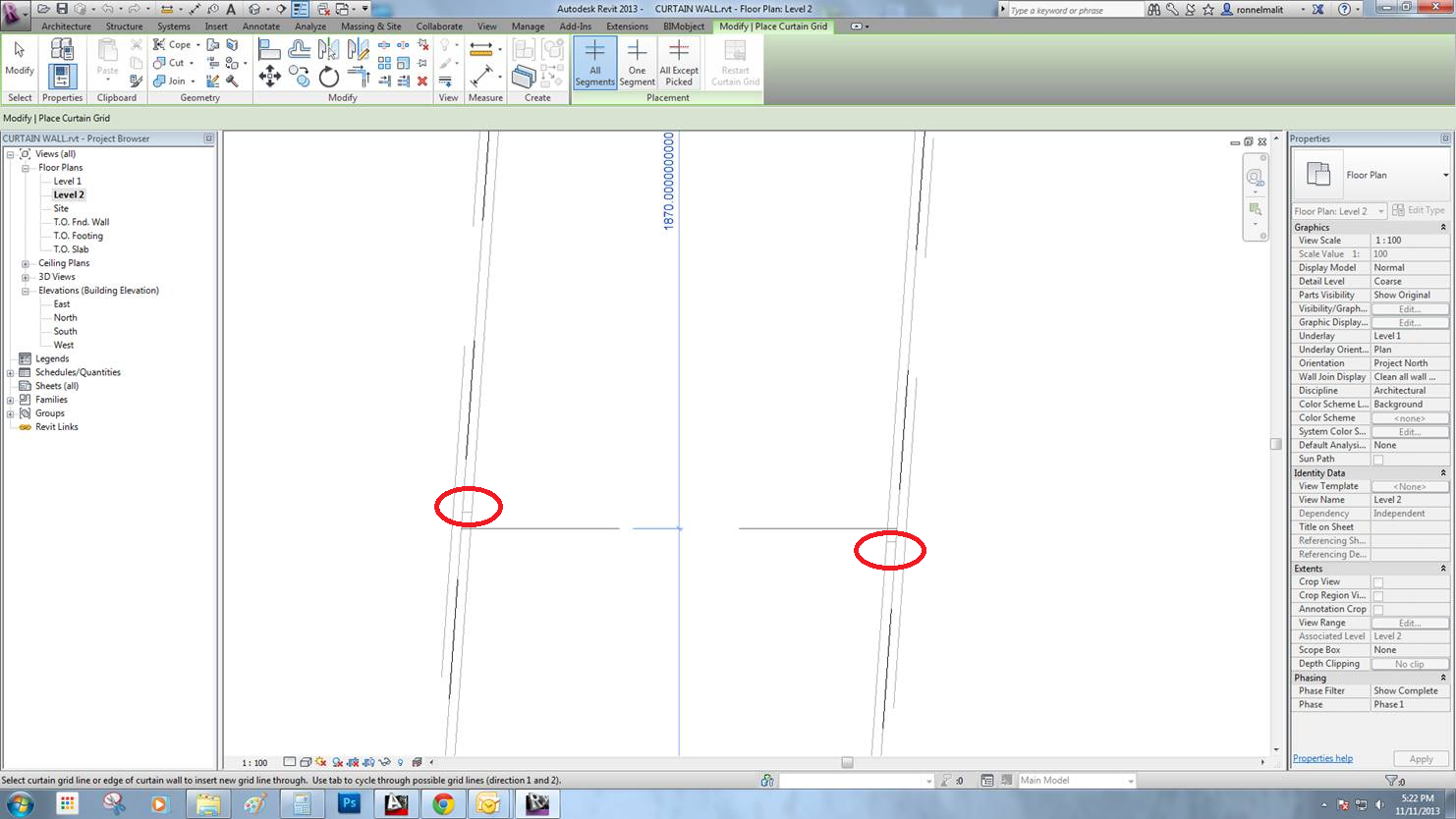Click the horizontal scrollbar thumb of view

847,762
